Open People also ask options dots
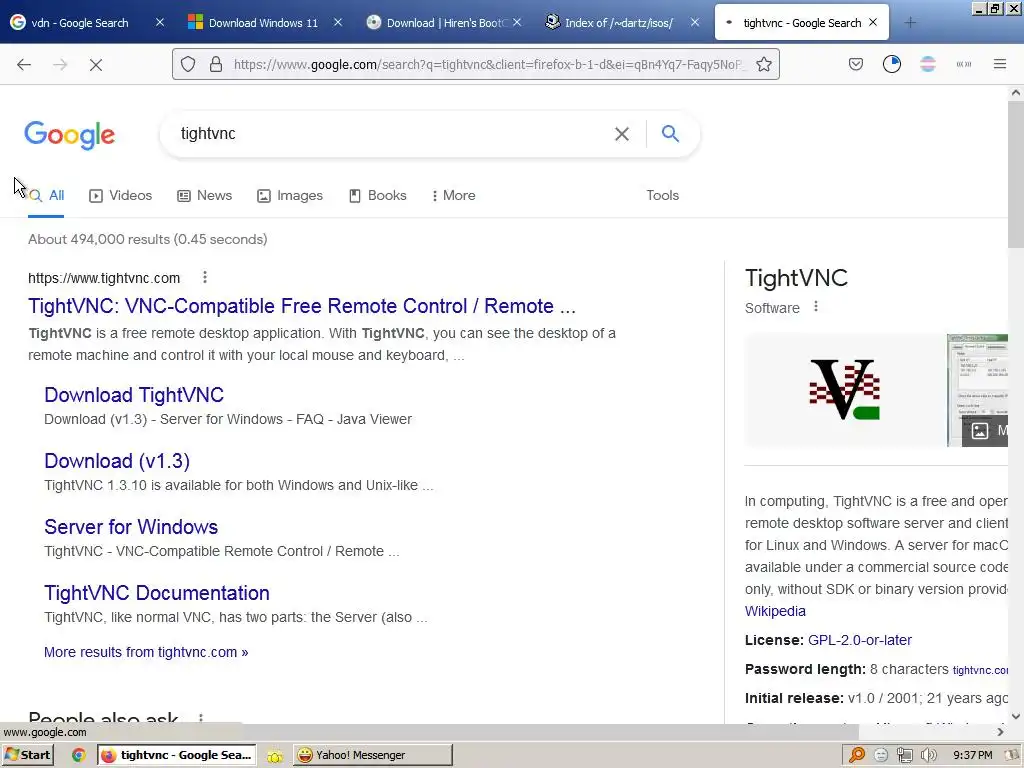Image resolution: width=1024 pixels, height=768 pixels. pos(200,718)
